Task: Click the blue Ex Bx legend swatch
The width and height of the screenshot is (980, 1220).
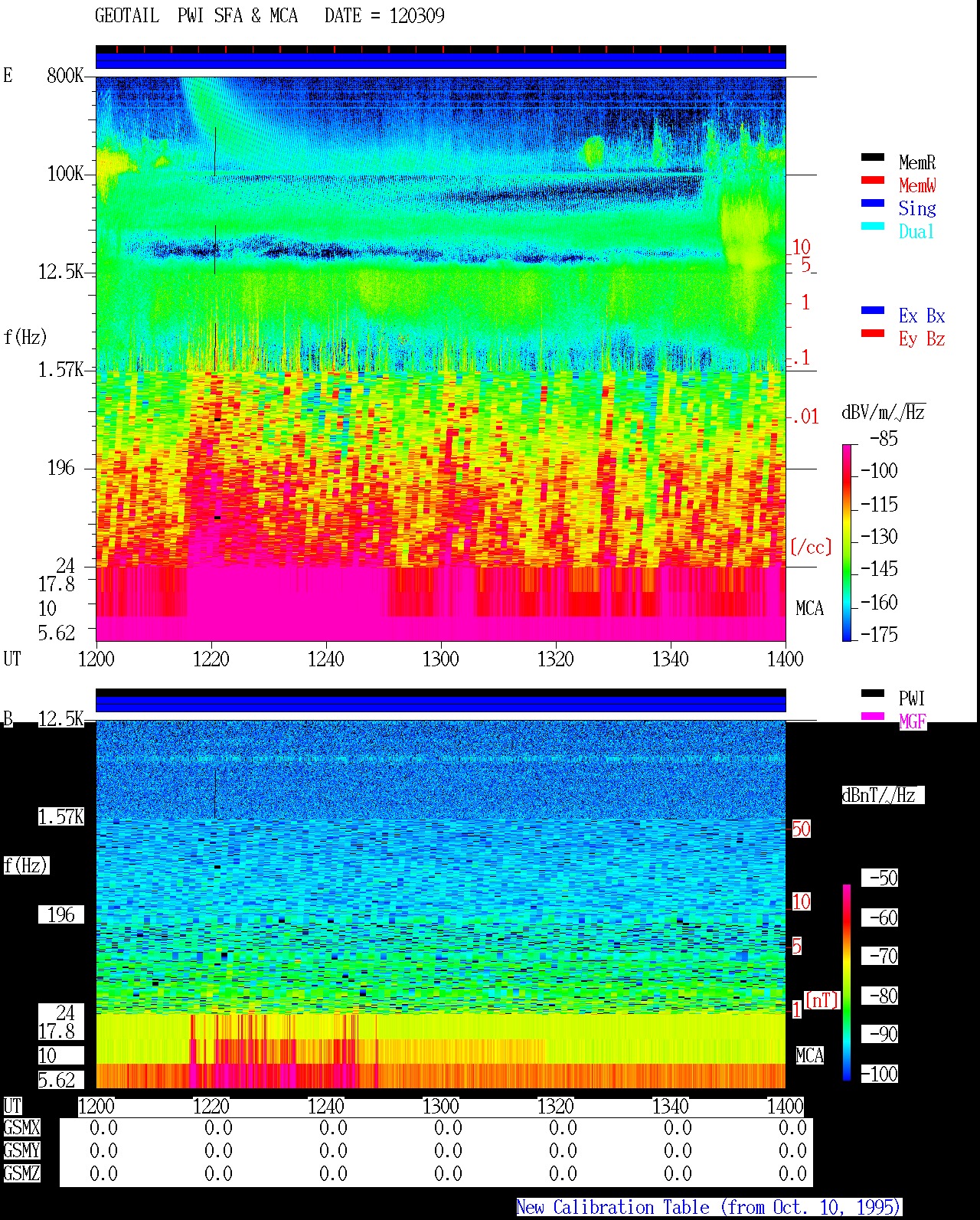Action: (873, 311)
